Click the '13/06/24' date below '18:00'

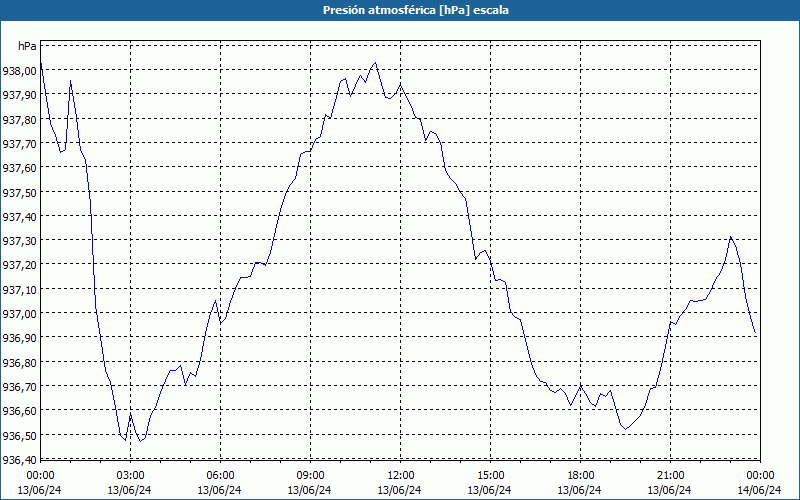(580, 490)
